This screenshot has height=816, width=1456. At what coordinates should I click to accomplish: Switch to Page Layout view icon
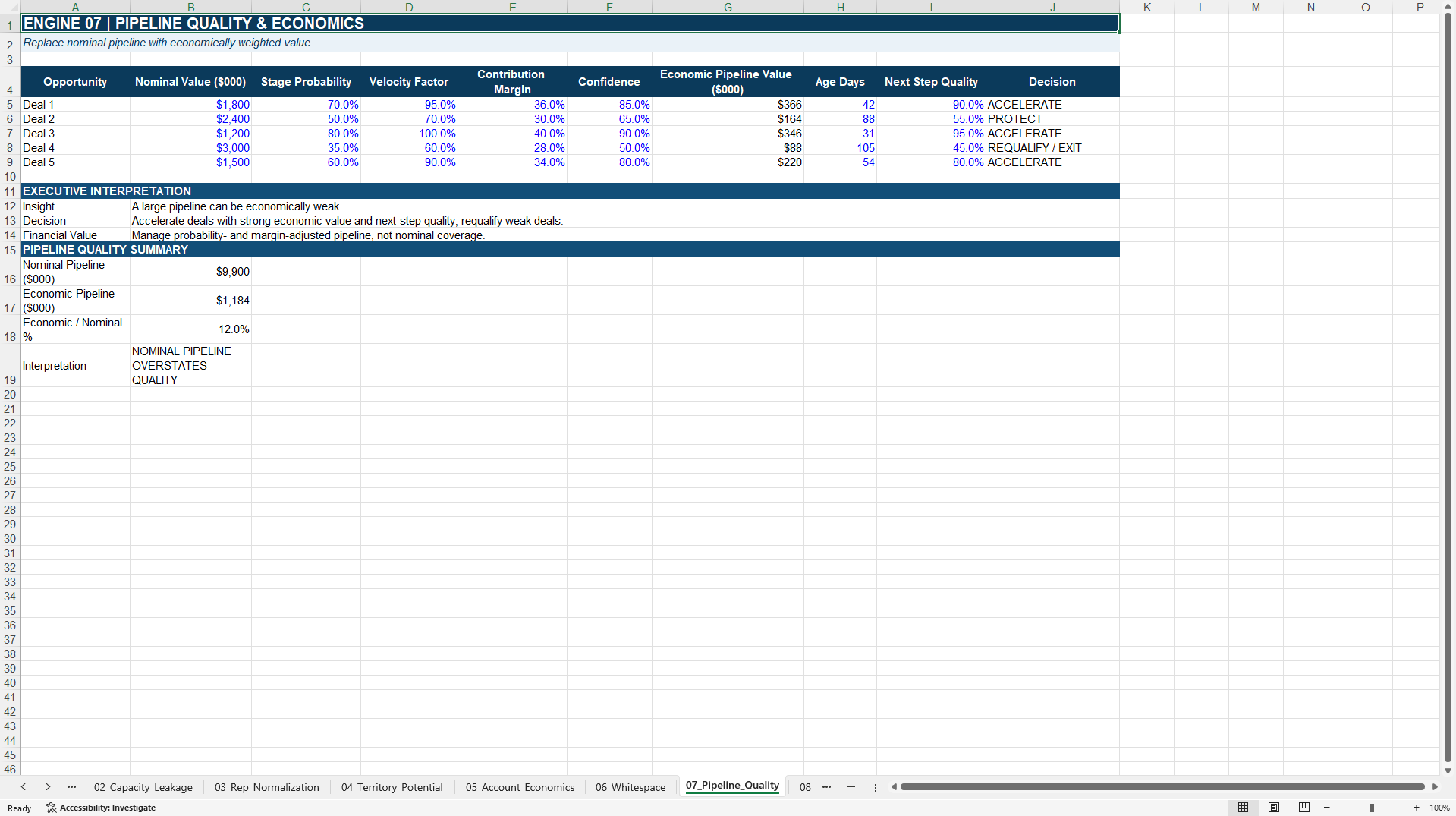(1274, 808)
